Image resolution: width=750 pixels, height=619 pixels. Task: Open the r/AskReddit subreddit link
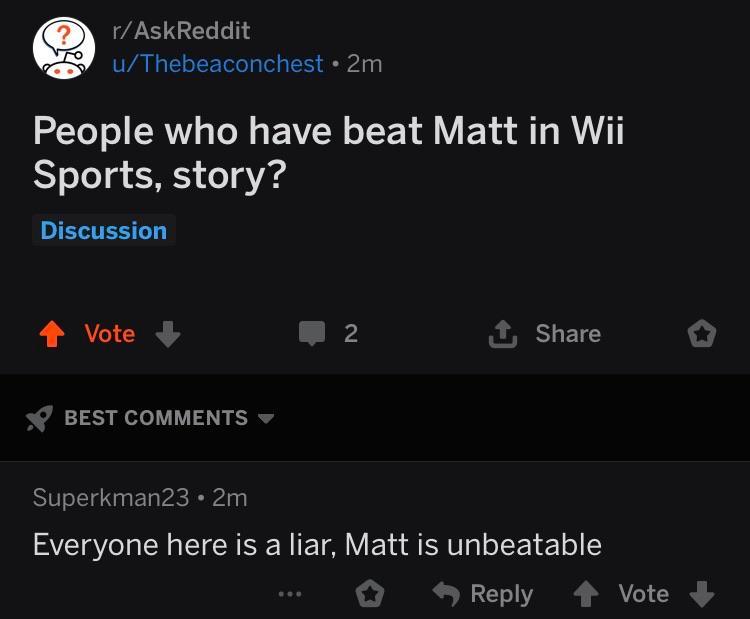click(x=181, y=31)
